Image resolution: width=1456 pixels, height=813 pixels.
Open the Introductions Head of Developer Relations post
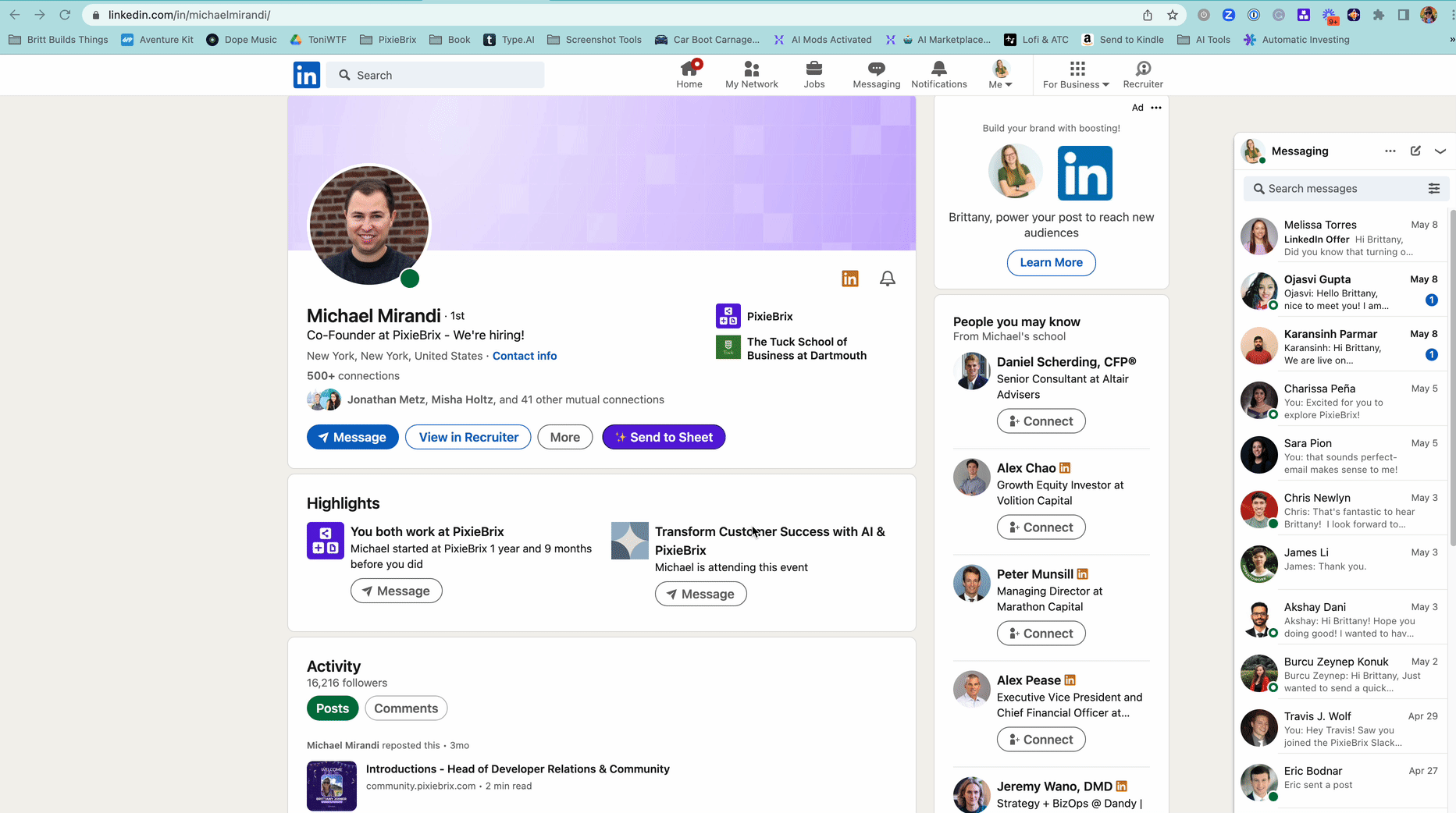(518, 769)
